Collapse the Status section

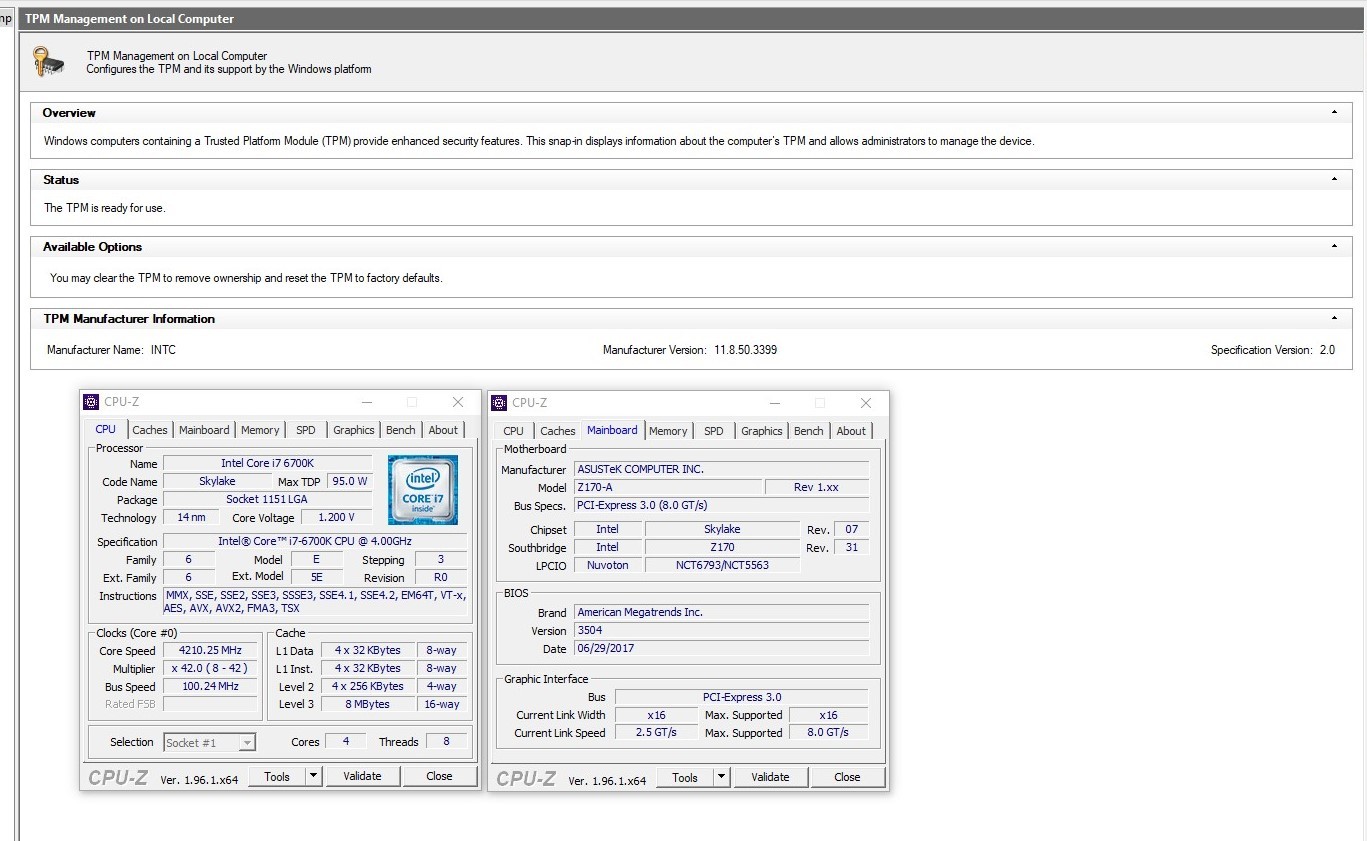pyautogui.click(x=1334, y=180)
